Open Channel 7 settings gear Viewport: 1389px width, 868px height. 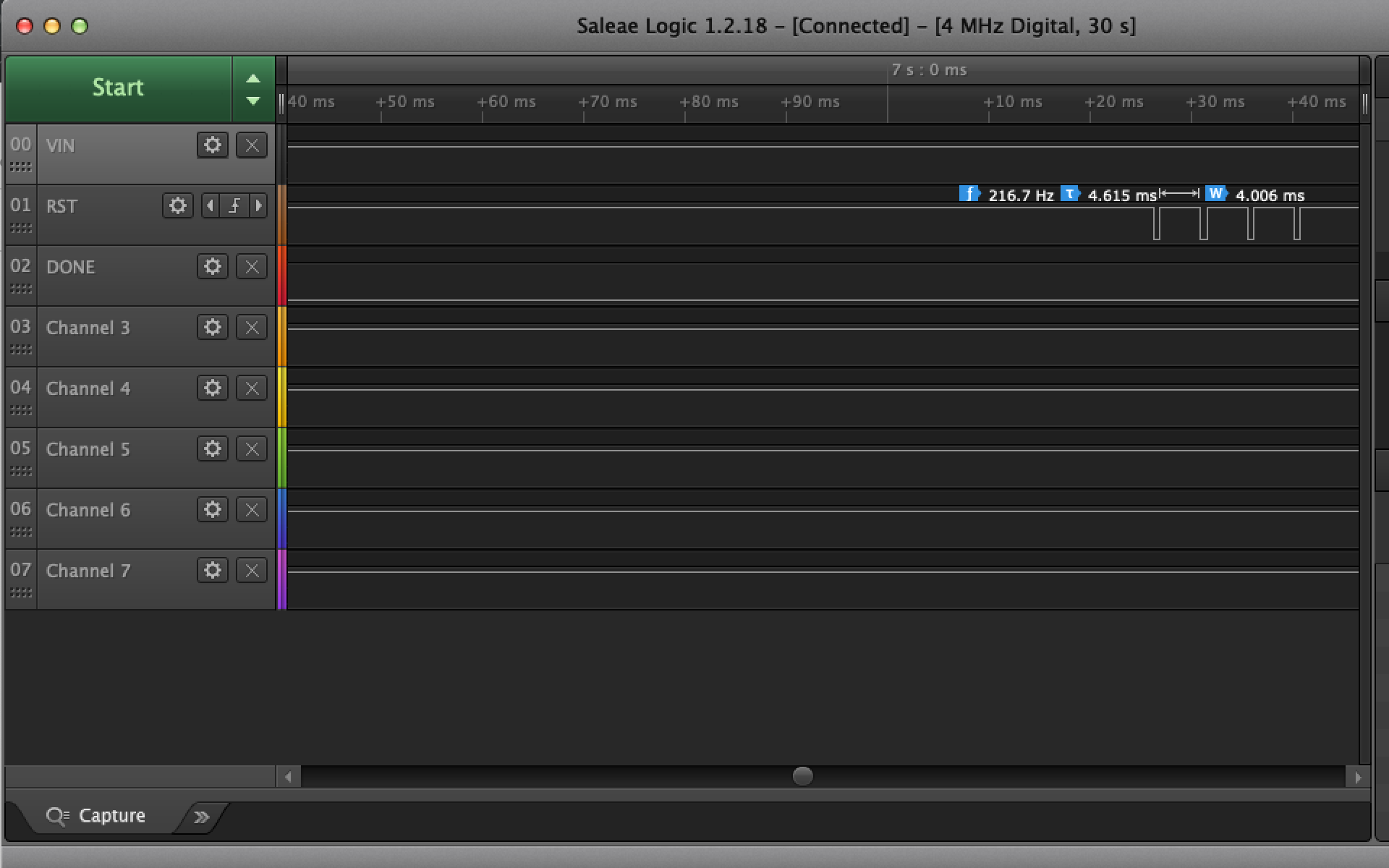point(212,571)
